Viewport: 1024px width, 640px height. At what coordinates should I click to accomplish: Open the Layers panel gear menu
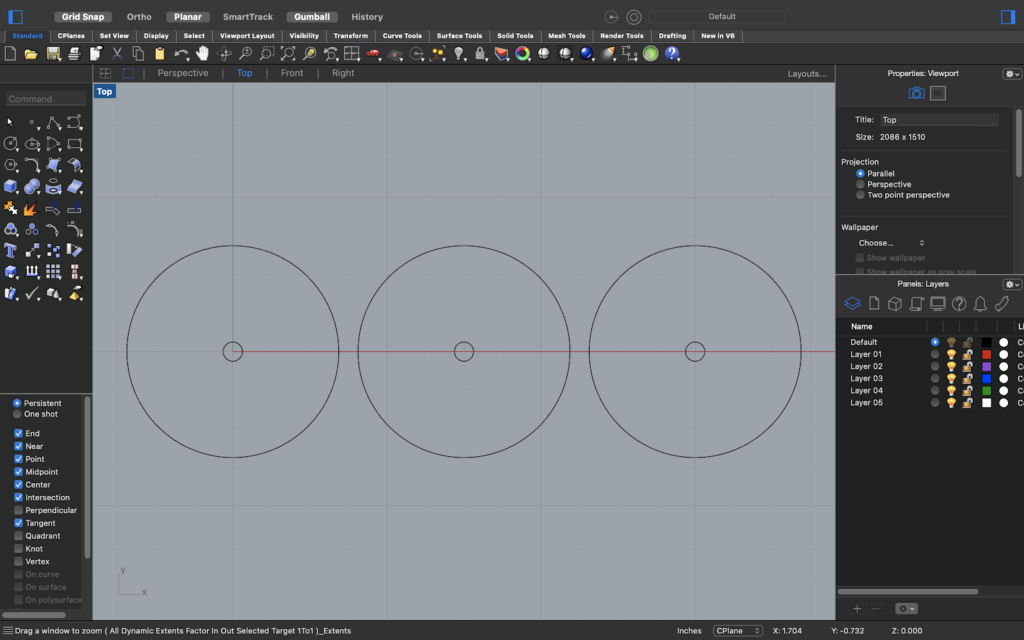coord(1012,285)
